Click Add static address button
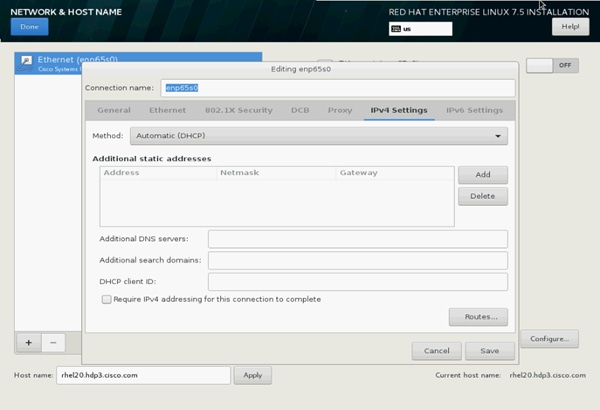 click(x=483, y=175)
